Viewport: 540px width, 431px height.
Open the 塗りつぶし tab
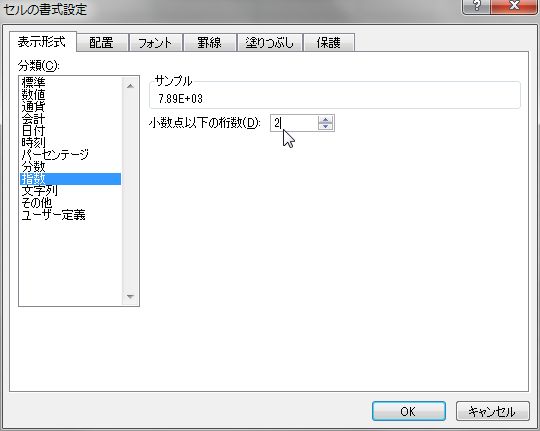(270, 43)
